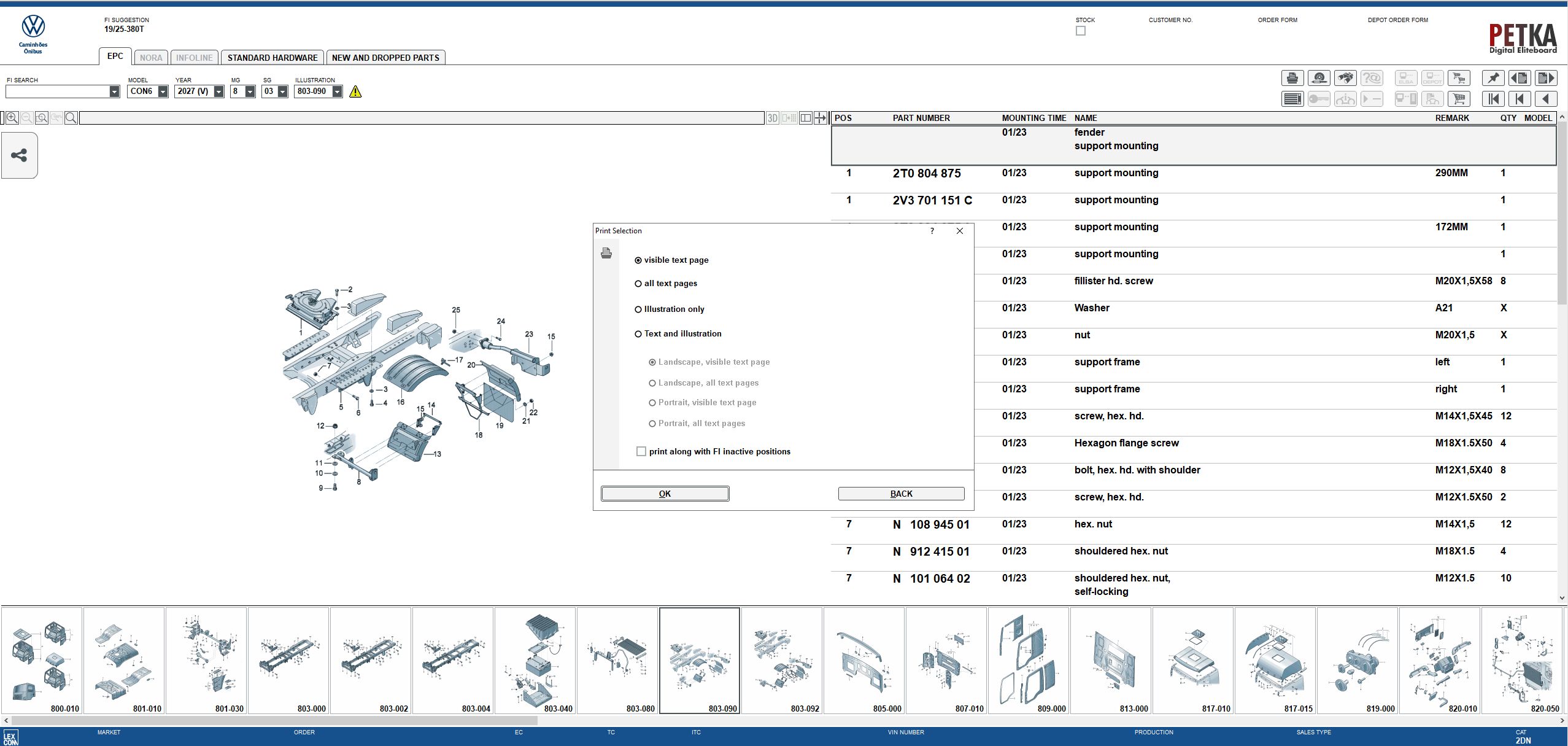Tick the STOCK checkbox

coord(1081,31)
